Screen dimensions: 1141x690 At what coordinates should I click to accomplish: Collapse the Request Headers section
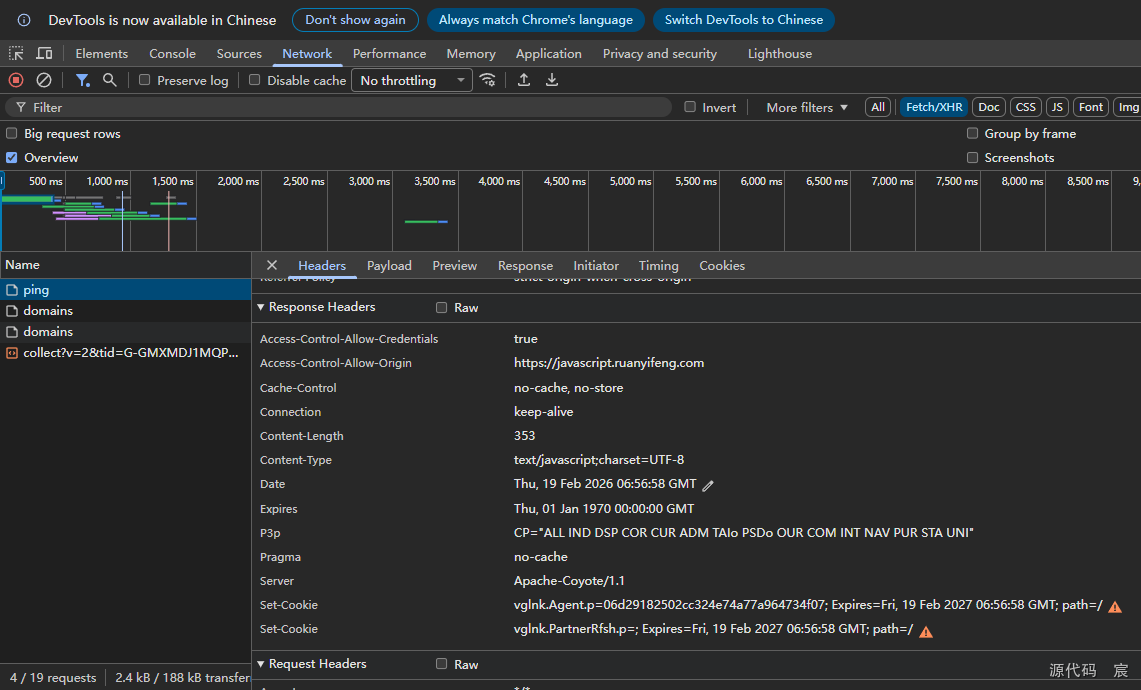click(261, 664)
